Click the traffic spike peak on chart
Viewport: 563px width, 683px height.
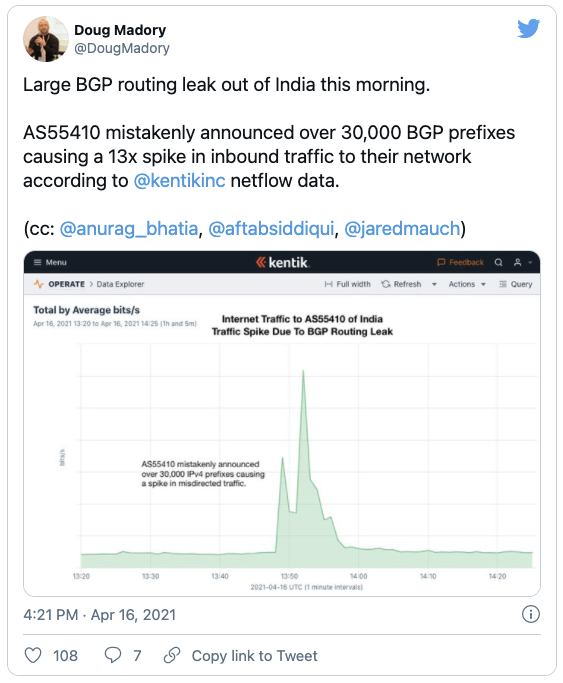303,371
